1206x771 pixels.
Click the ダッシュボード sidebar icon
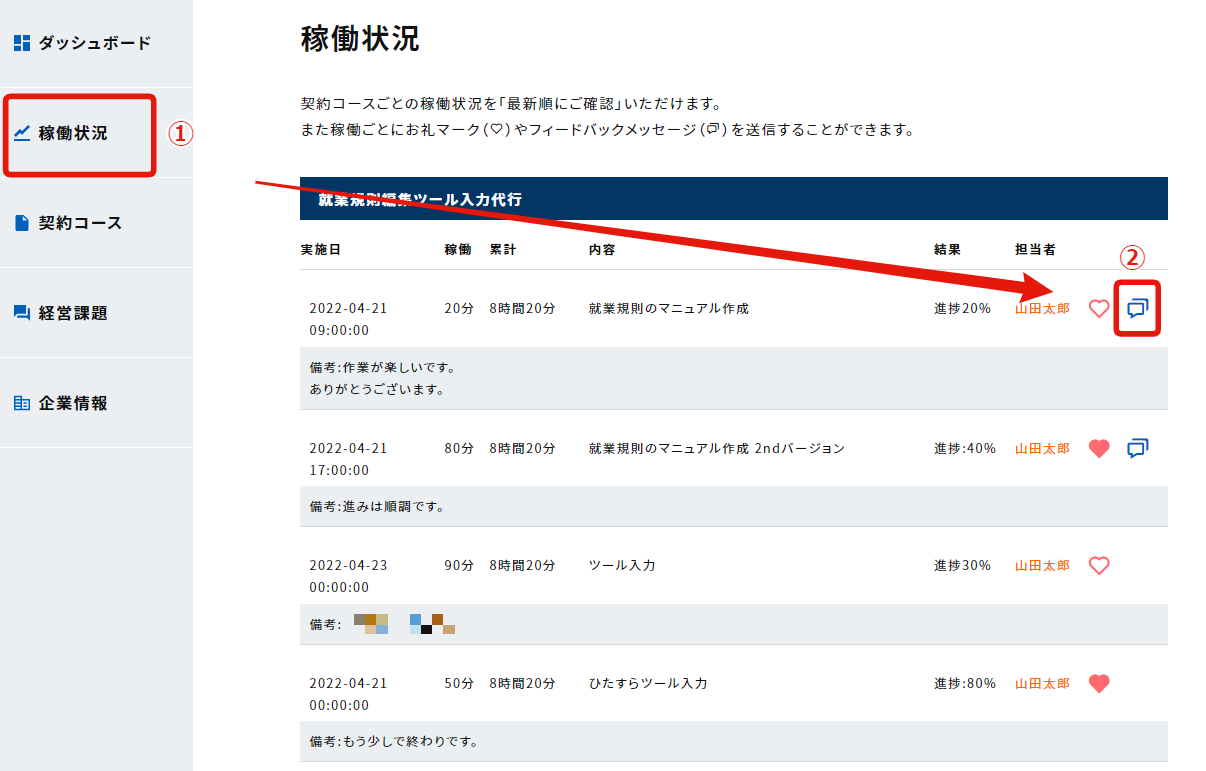(22, 43)
